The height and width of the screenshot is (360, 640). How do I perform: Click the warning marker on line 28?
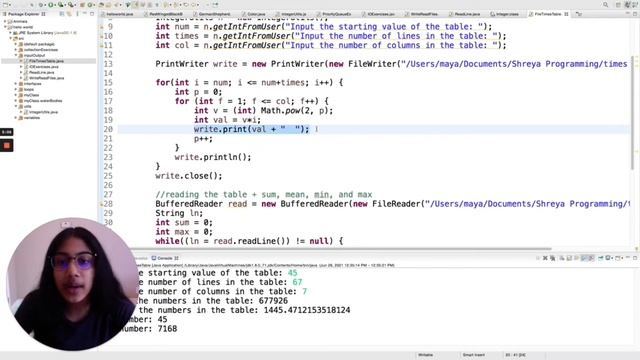pyautogui.click(x=102, y=204)
